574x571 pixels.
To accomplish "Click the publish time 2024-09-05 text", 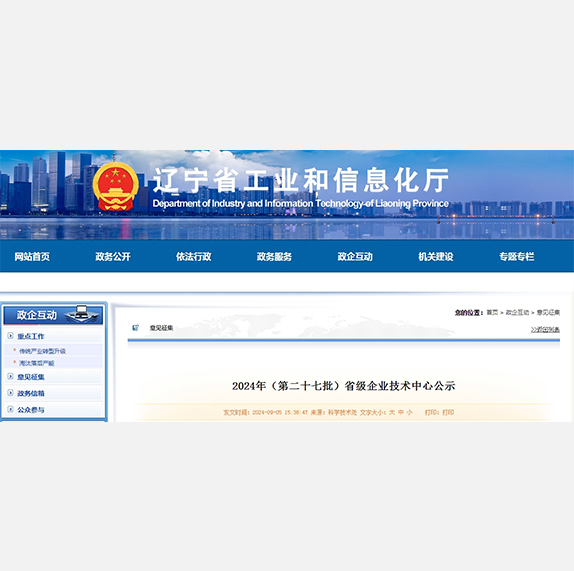I will 267,412.
